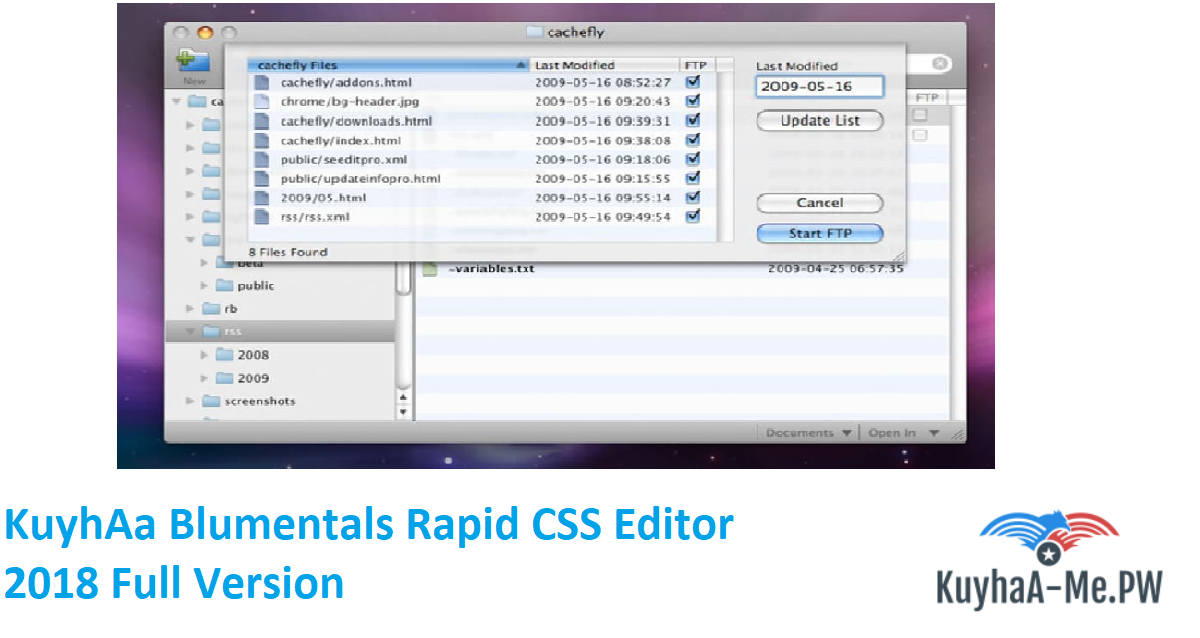The width and height of the screenshot is (1200, 638).
Task: Select the cachefly/addons.html row
Action: click(483, 83)
